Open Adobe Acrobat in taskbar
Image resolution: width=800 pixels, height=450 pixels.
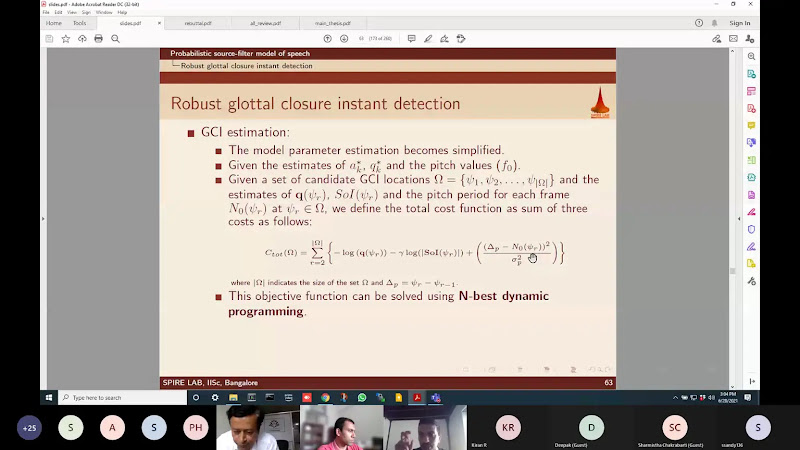[417, 397]
